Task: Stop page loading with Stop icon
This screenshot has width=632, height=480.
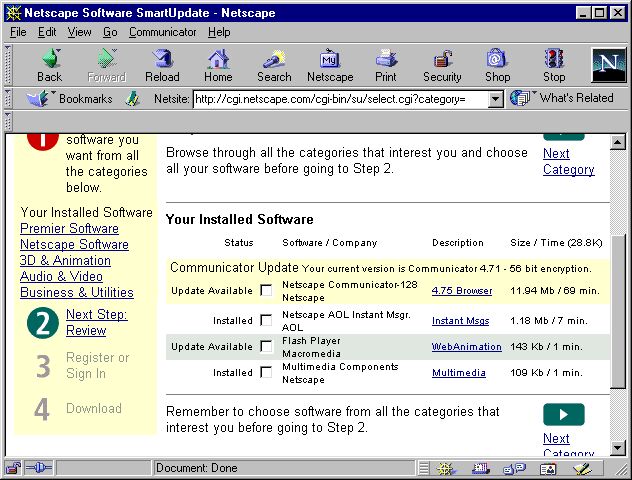Action: (x=554, y=65)
